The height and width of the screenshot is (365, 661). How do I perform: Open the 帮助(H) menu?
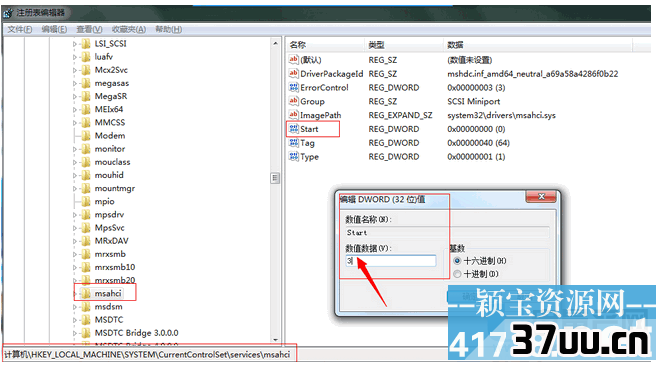tap(169, 29)
